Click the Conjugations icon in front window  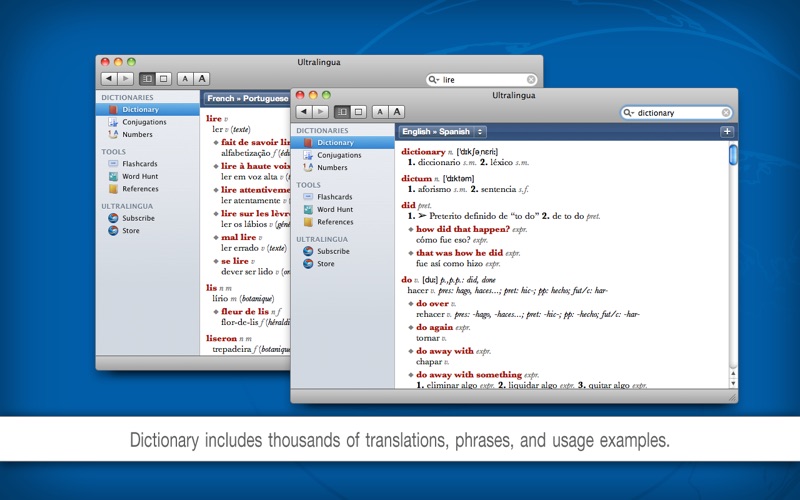pyautogui.click(x=308, y=155)
